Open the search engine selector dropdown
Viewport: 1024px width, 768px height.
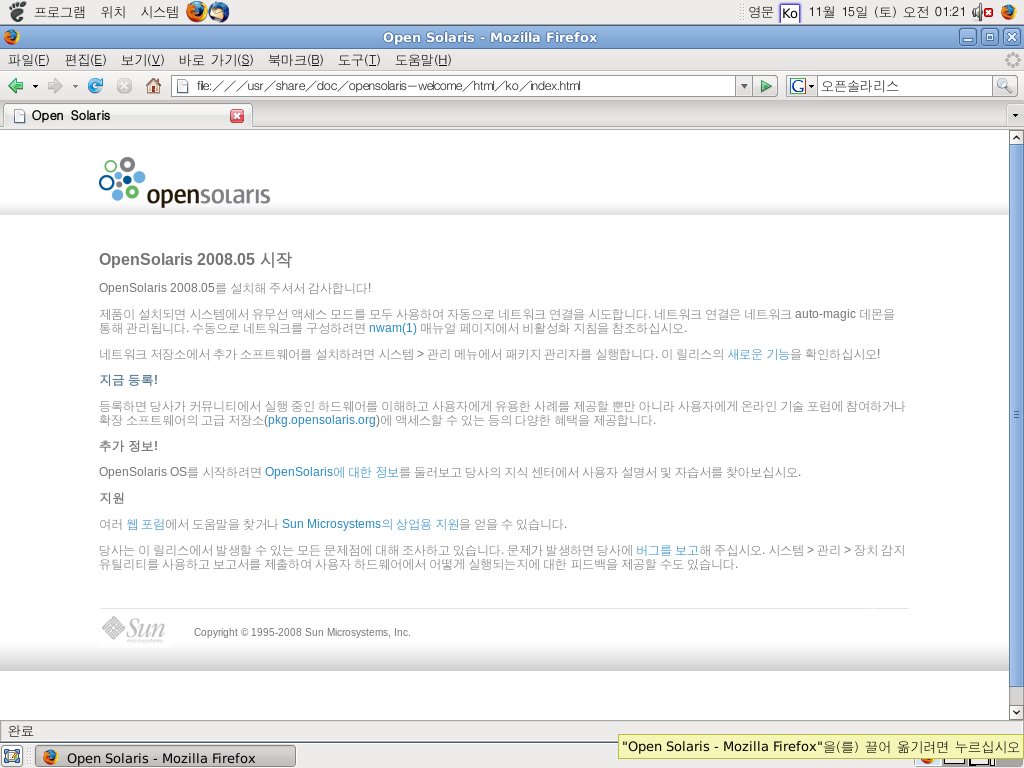(x=812, y=86)
